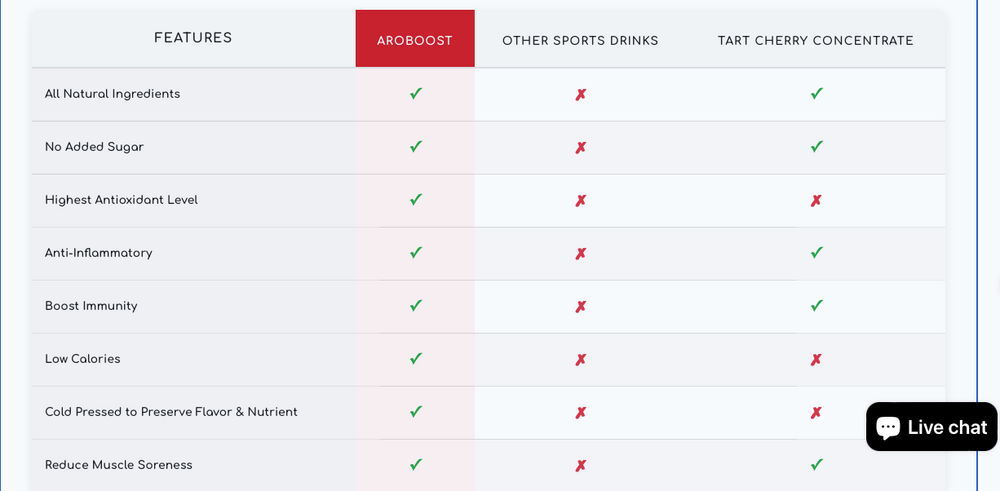Image resolution: width=1000 pixels, height=491 pixels.
Task: Click the Low Calories feature label
Action: tap(82, 359)
